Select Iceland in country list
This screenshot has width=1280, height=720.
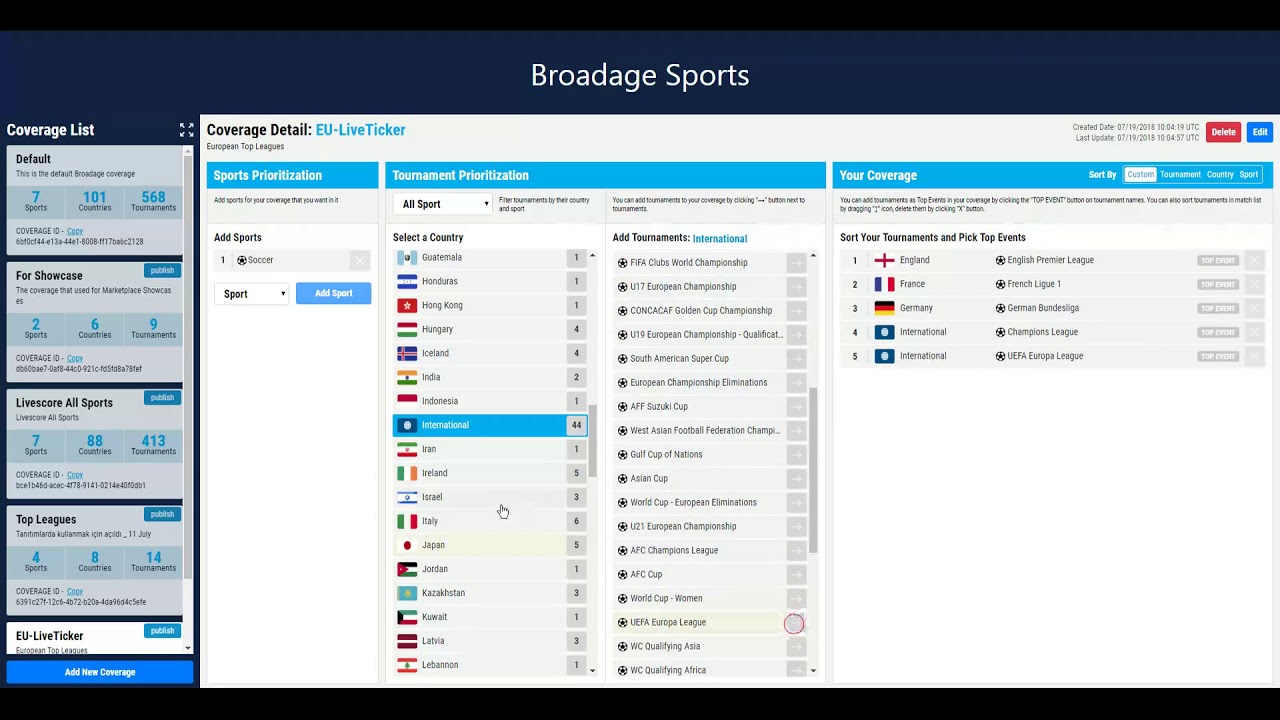pos(490,353)
